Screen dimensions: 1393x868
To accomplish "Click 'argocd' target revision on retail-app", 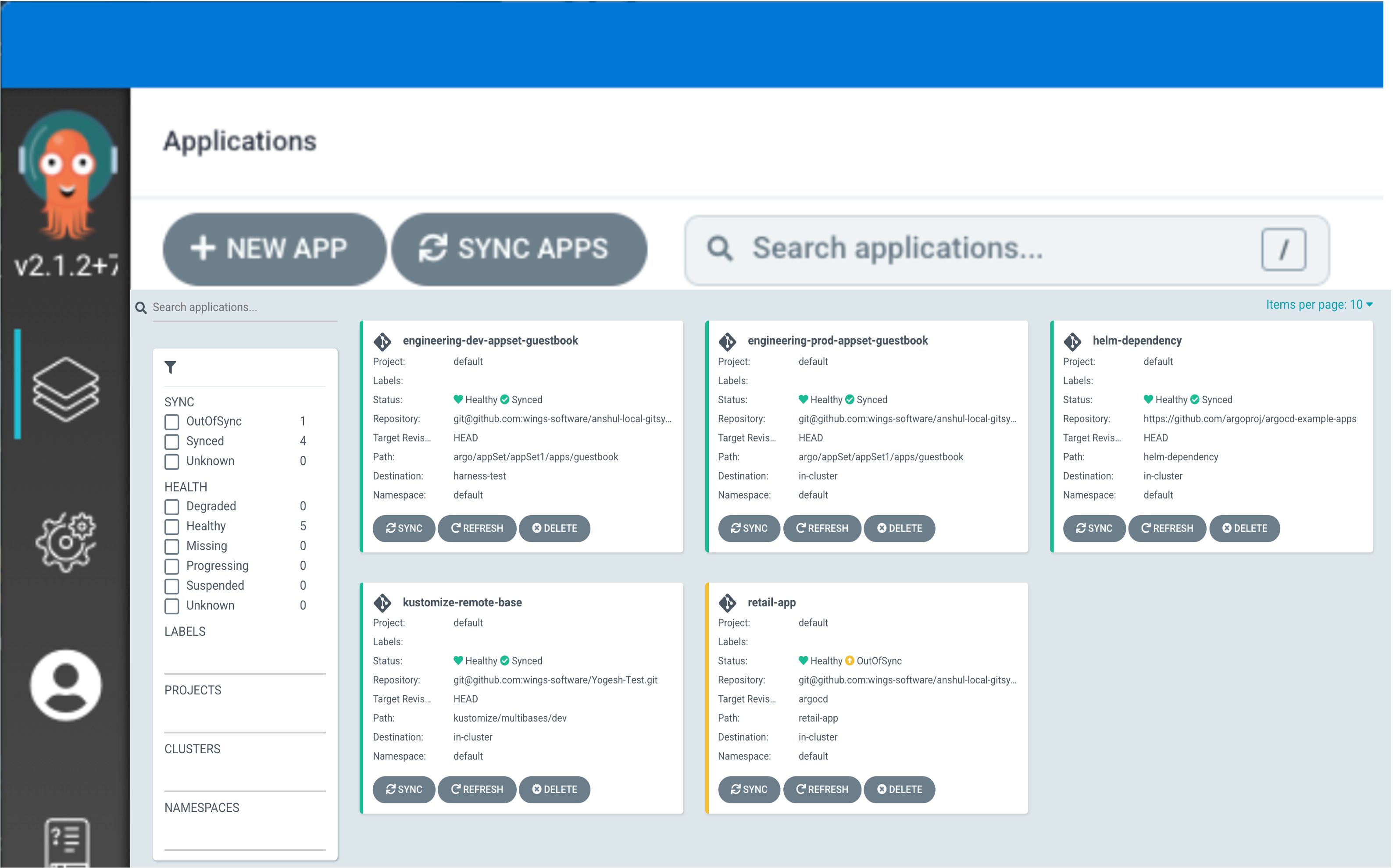I will [x=813, y=699].
